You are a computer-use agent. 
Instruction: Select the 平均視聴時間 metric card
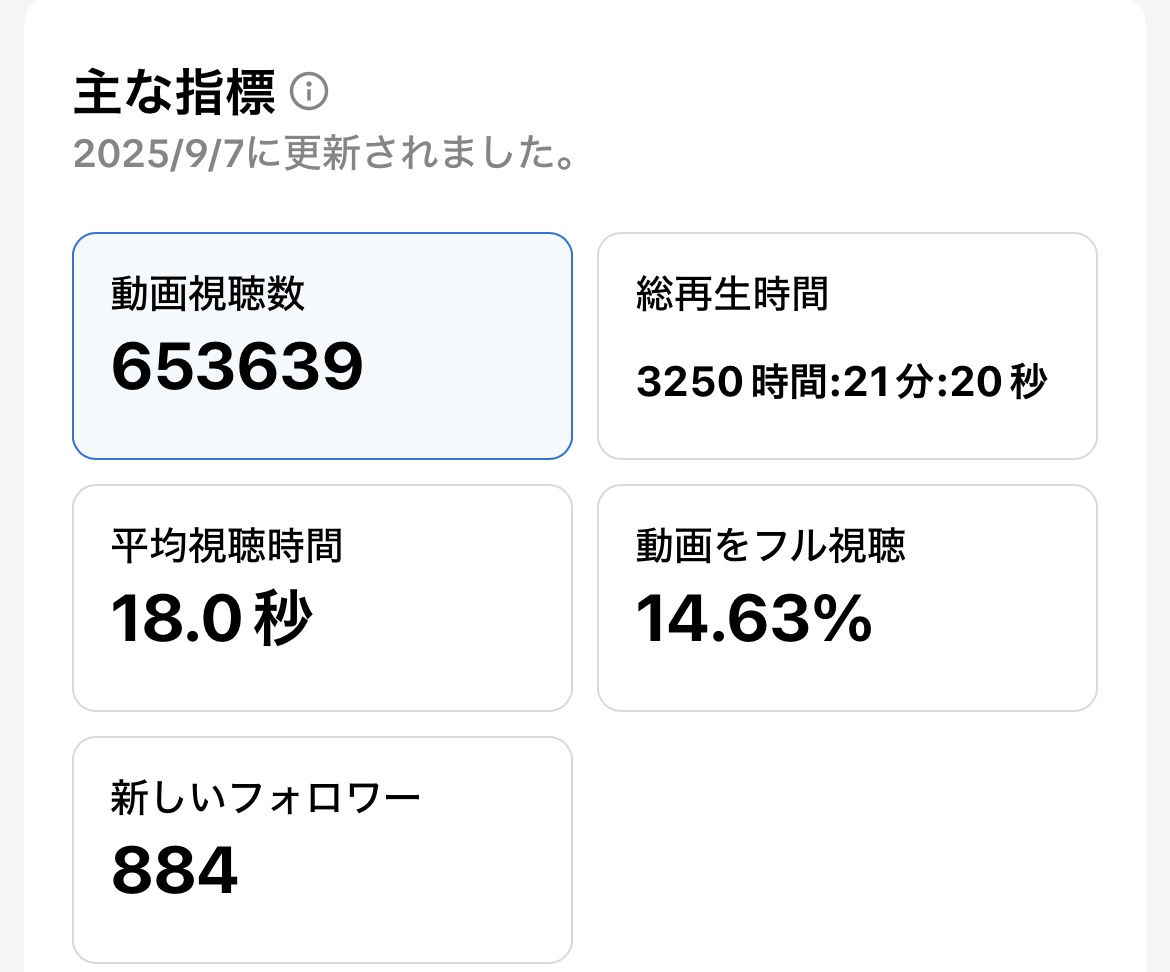click(322, 597)
